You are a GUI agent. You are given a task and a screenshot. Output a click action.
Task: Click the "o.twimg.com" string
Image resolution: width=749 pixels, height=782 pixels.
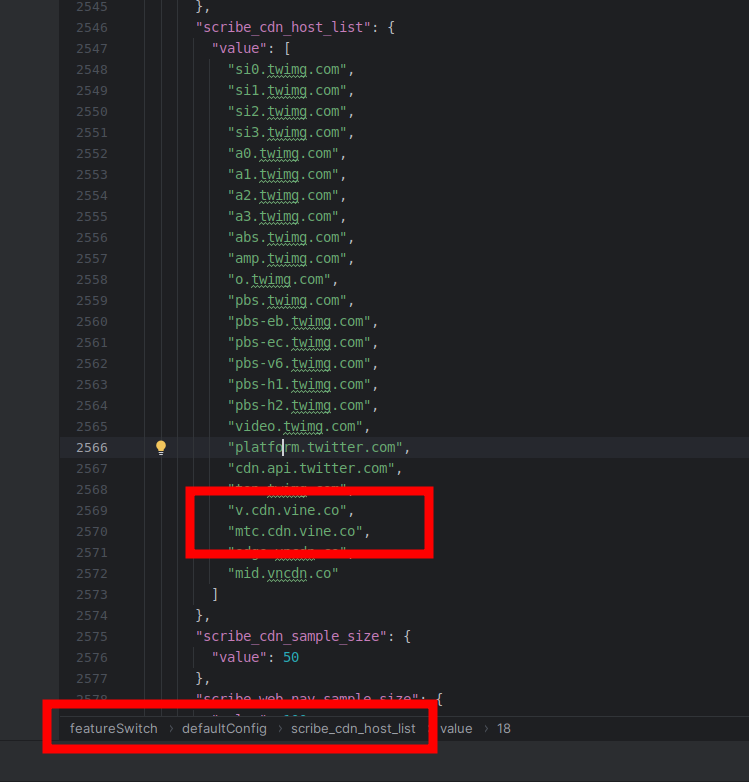click(279, 279)
